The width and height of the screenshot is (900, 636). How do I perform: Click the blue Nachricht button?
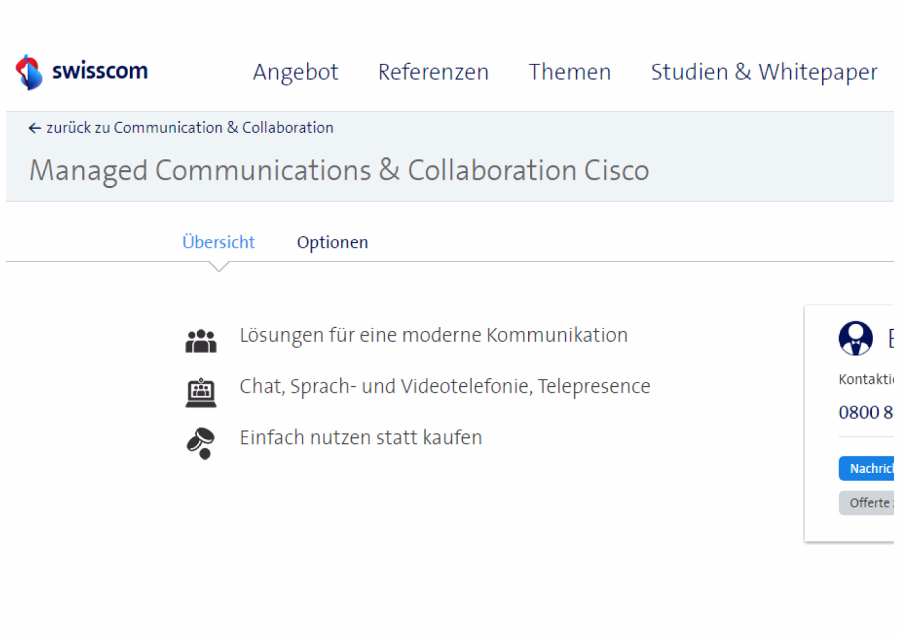(866, 468)
